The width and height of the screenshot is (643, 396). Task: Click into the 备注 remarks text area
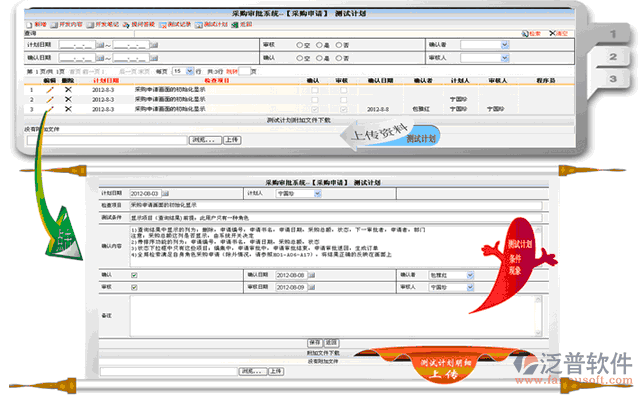coord(336,316)
